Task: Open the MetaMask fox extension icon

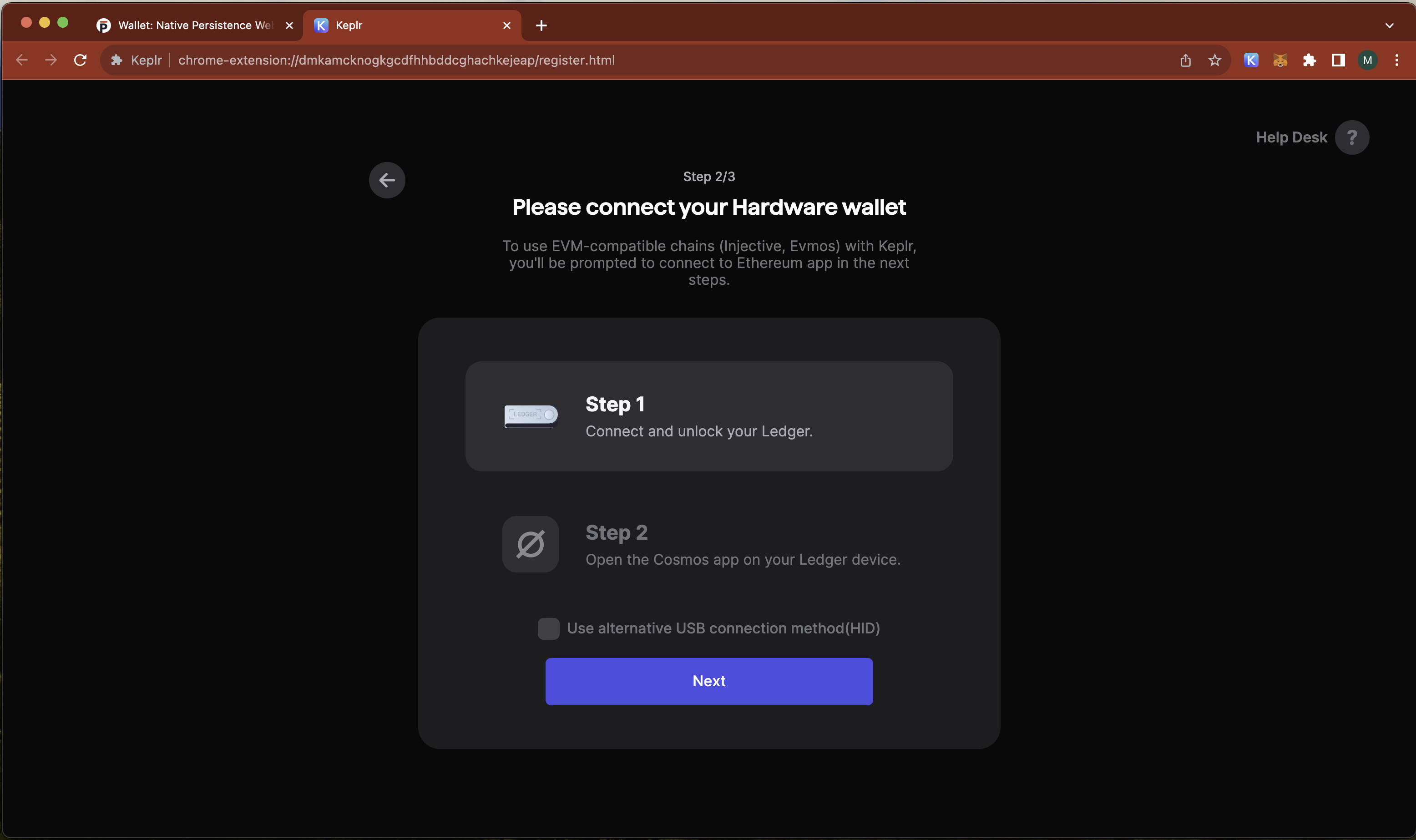Action: point(1280,60)
